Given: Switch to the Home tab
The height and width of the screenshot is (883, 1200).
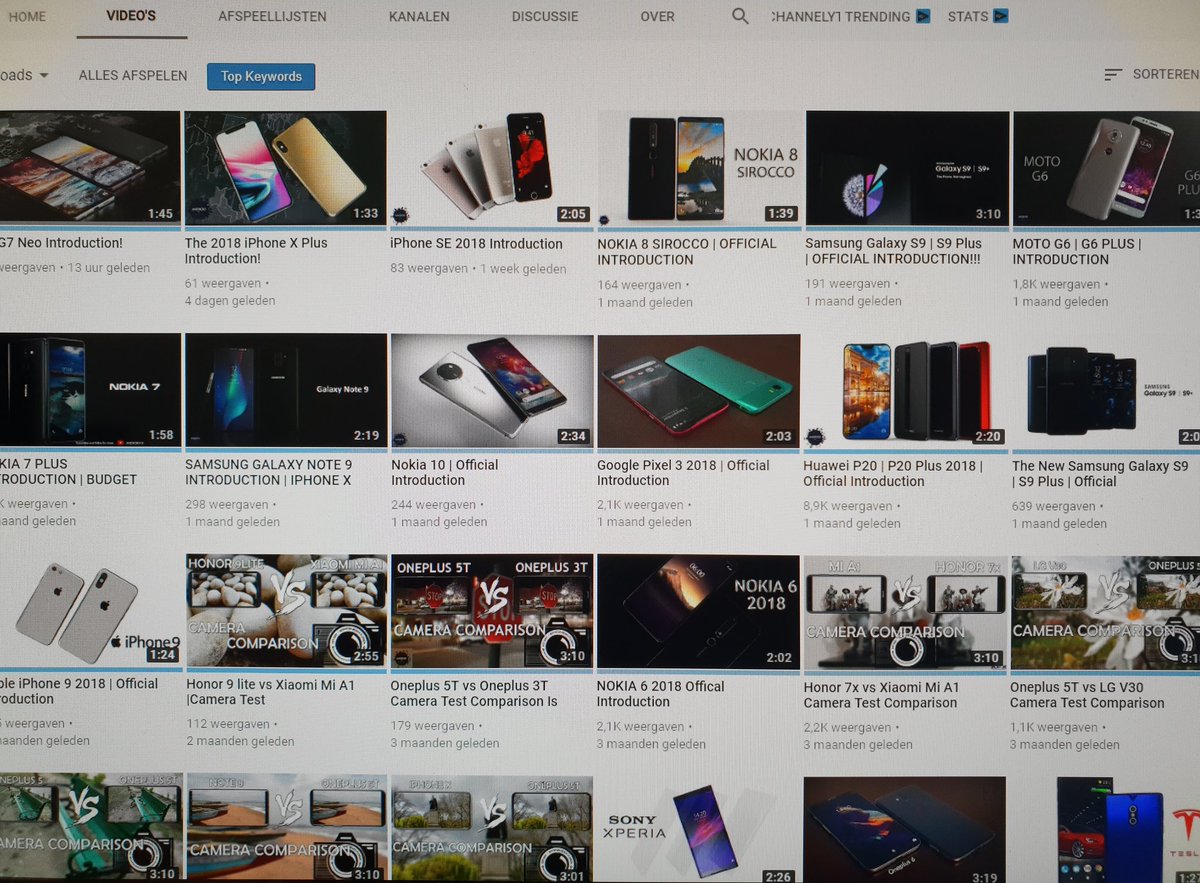Looking at the screenshot, I should coord(27,17).
